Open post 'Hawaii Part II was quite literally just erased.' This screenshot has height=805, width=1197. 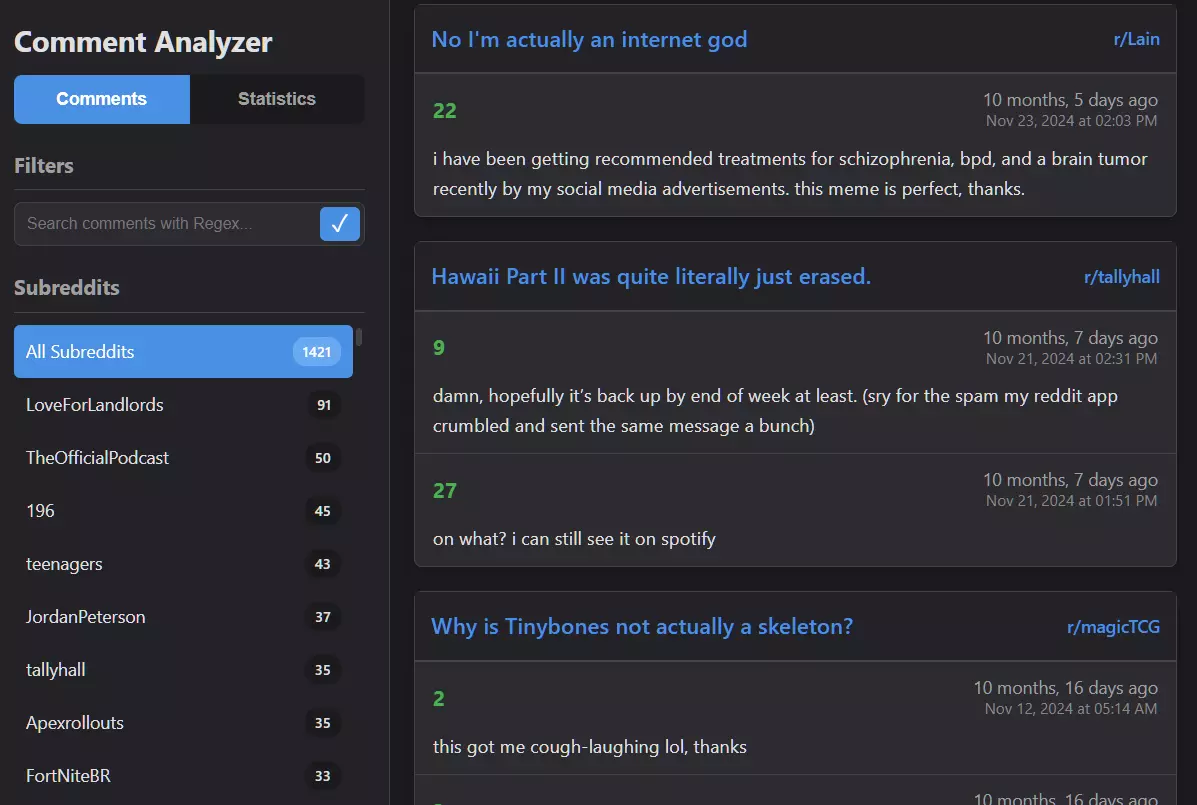[x=651, y=276]
